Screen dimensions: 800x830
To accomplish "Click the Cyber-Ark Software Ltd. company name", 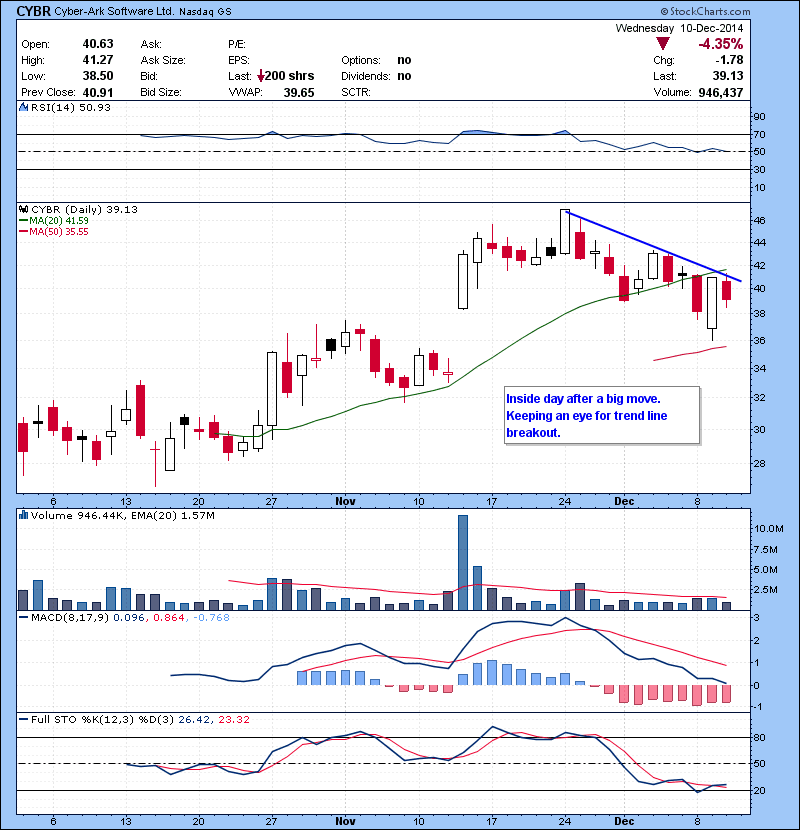I will coord(114,11).
